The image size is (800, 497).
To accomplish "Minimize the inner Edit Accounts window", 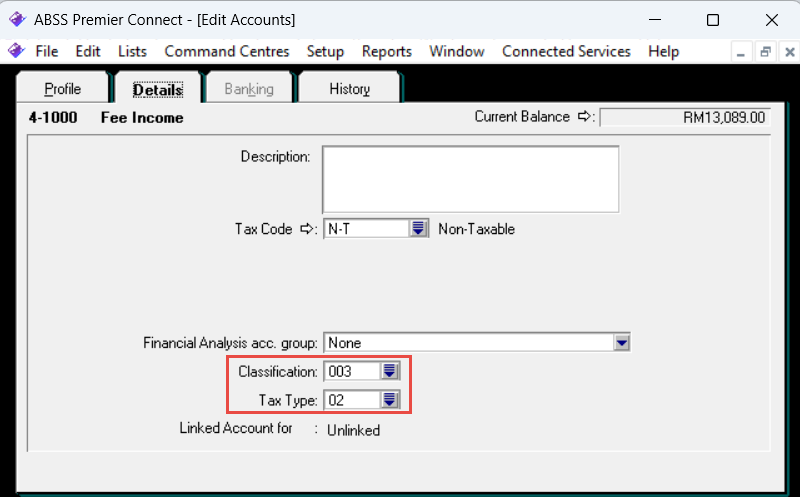I will 743,52.
